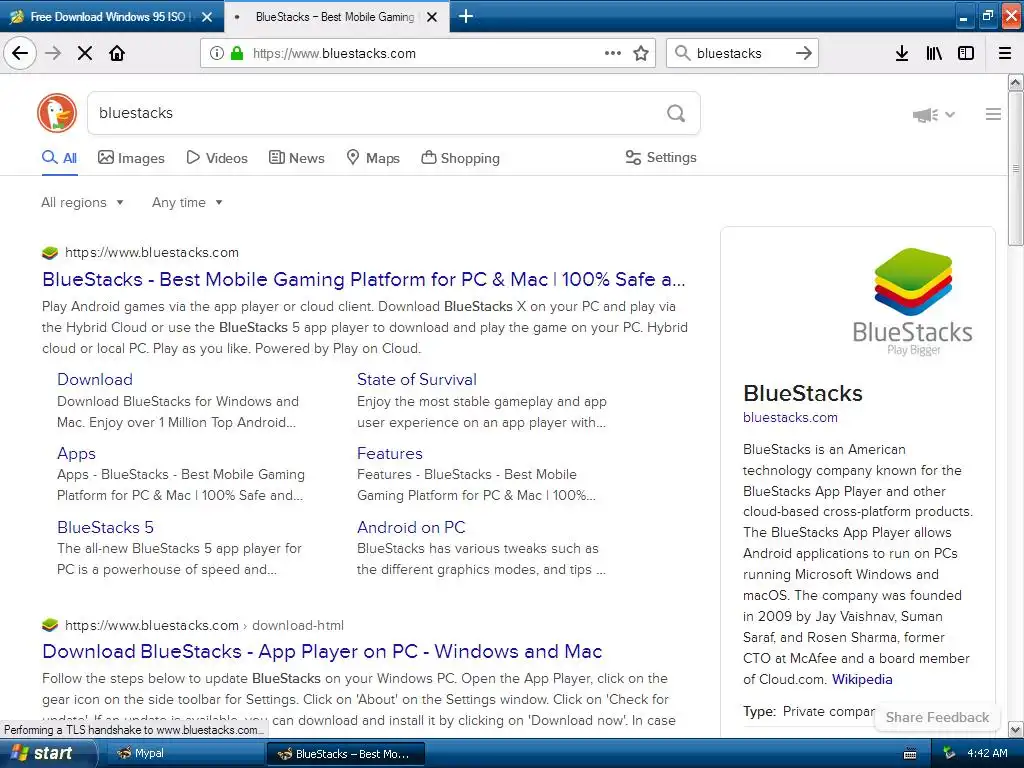
Task: Click the magnifier in the browser search box
Action: pos(682,53)
